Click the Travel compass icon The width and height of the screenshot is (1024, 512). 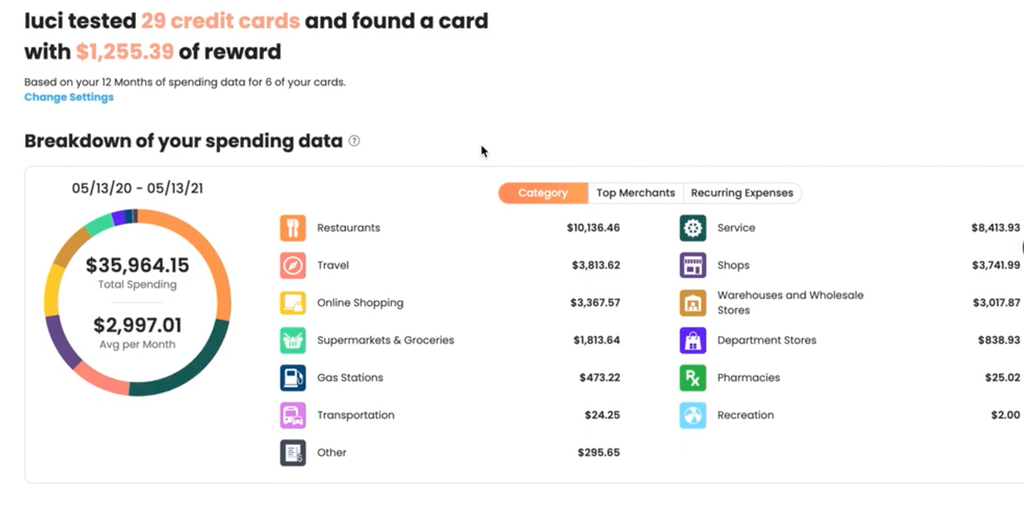tap(292, 266)
